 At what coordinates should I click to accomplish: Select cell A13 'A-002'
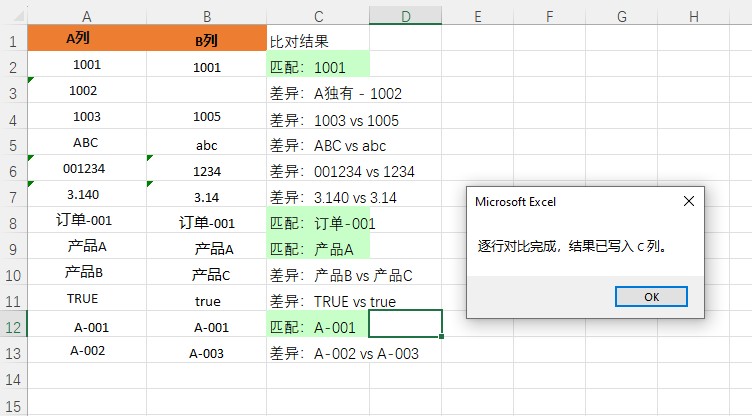pyautogui.click(x=87, y=350)
